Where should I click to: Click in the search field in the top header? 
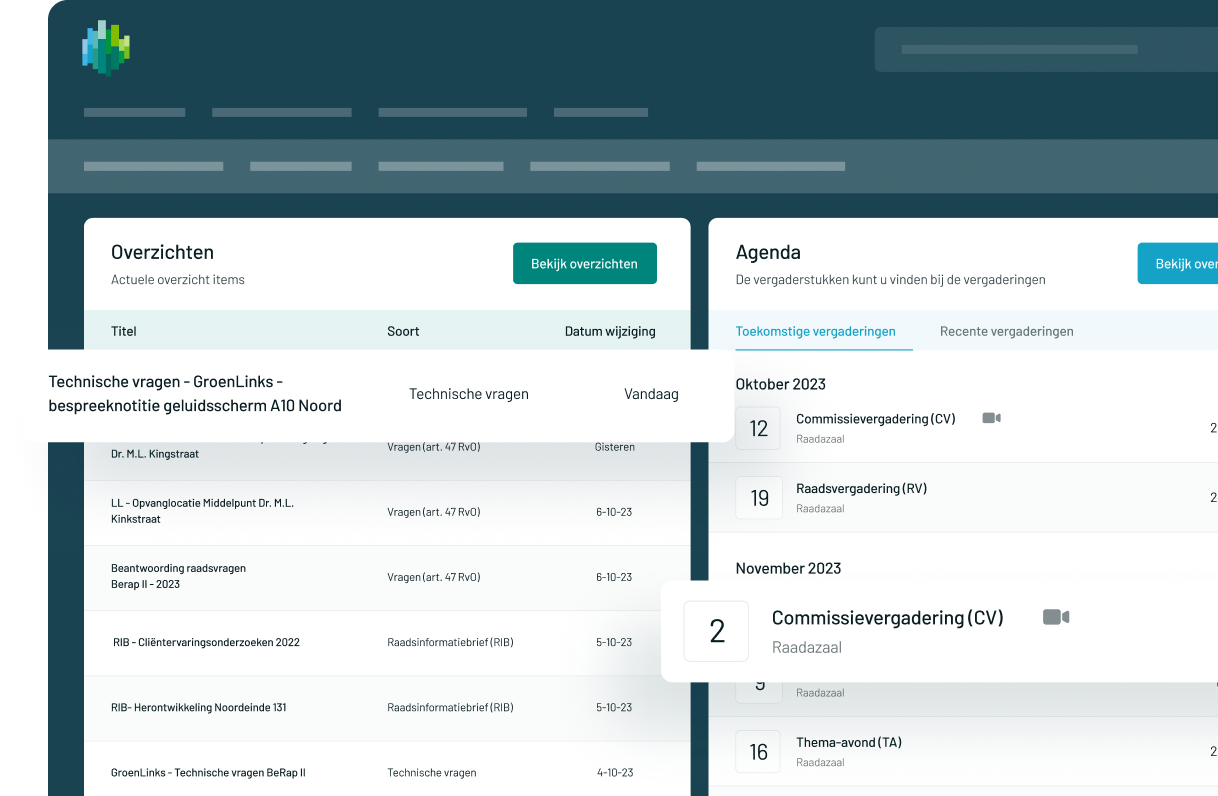tap(1046, 49)
